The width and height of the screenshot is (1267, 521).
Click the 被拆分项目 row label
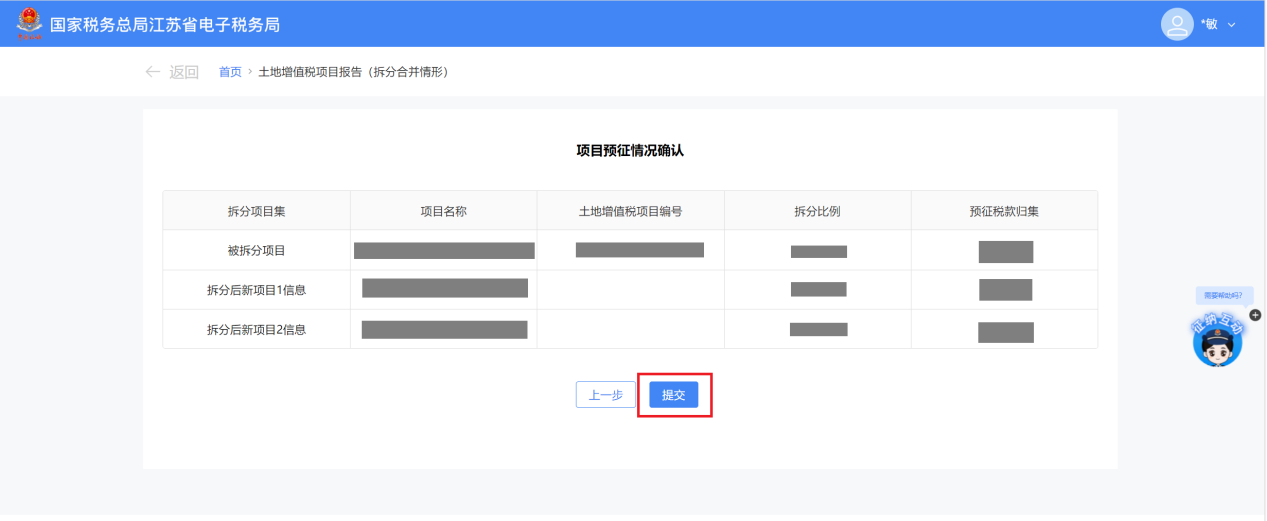click(256, 251)
